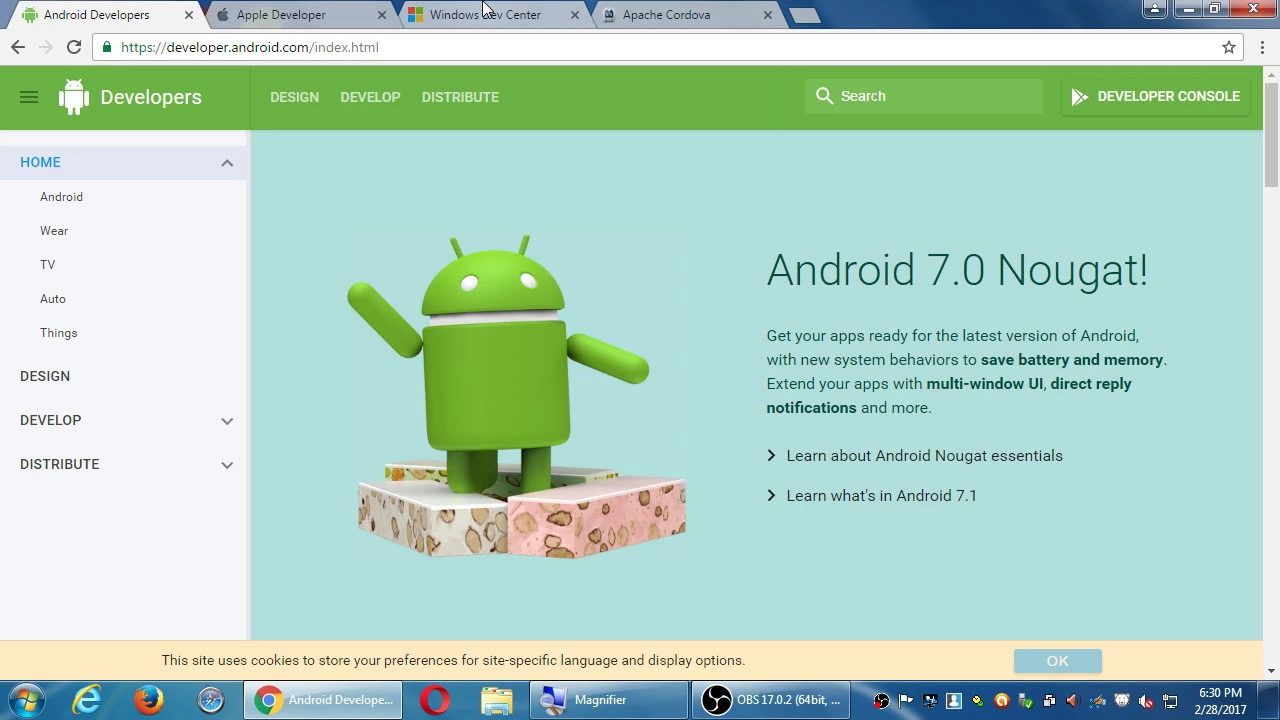Click the page vertical scrollbar thumb
This screenshot has width=1280, height=720.
coord(1272,135)
